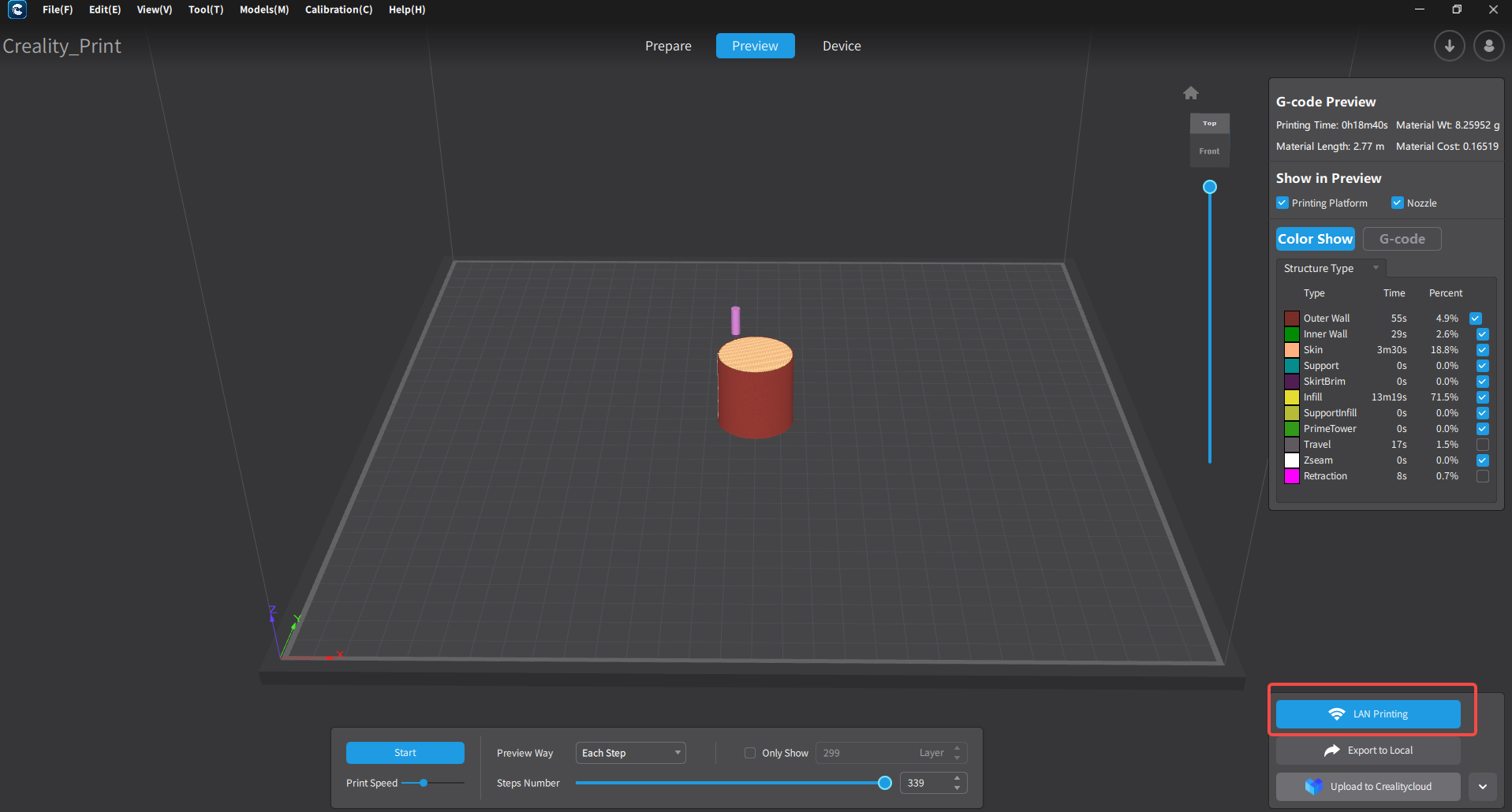Toggle Nozzle visibility checkbox

(x=1398, y=203)
